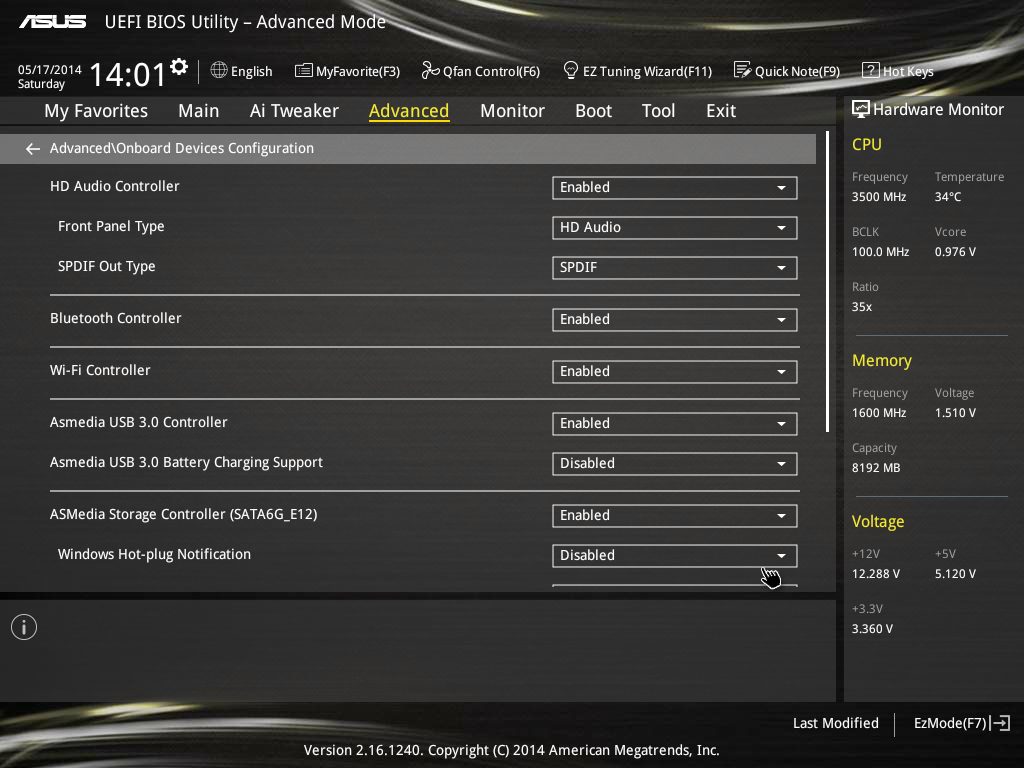Click 0.976 V Vcore value
The width and height of the screenshot is (1024, 768).
pyautogui.click(x=955, y=251)
